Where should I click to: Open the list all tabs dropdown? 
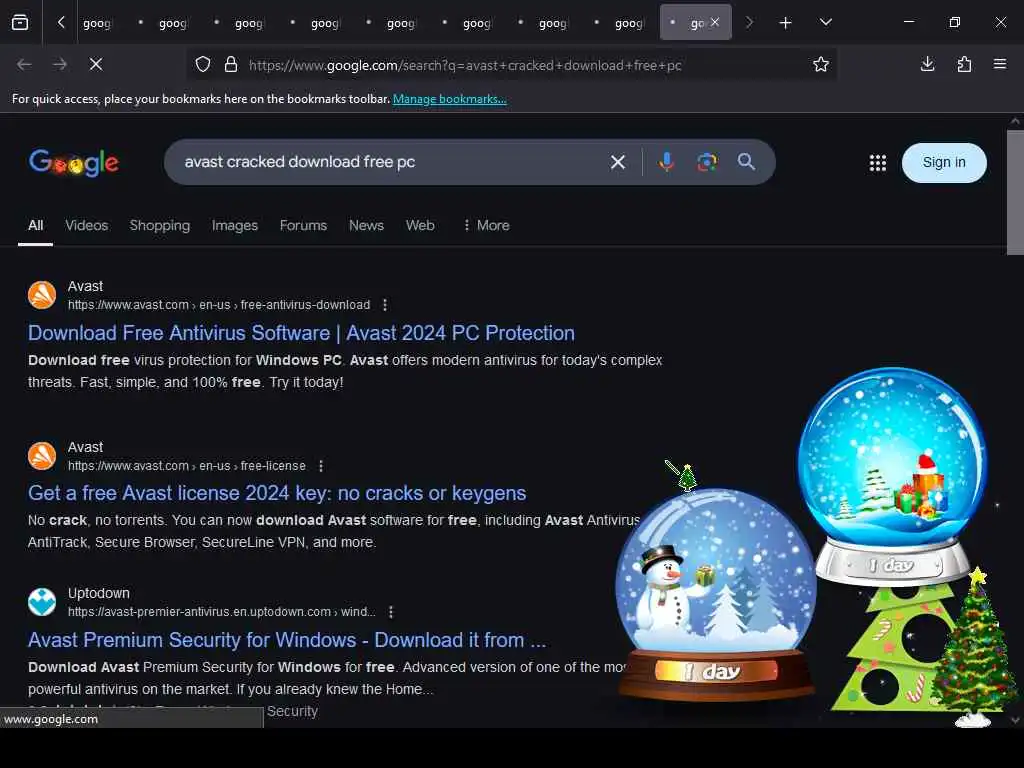click(825, 22)
